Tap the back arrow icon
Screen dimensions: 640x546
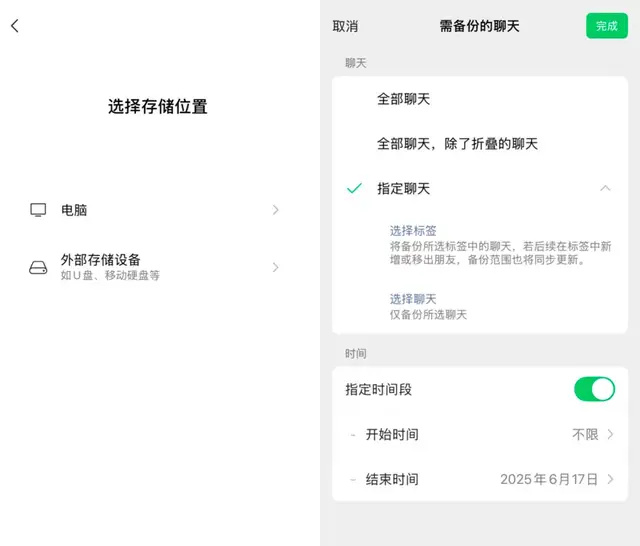tap(15, 26)
